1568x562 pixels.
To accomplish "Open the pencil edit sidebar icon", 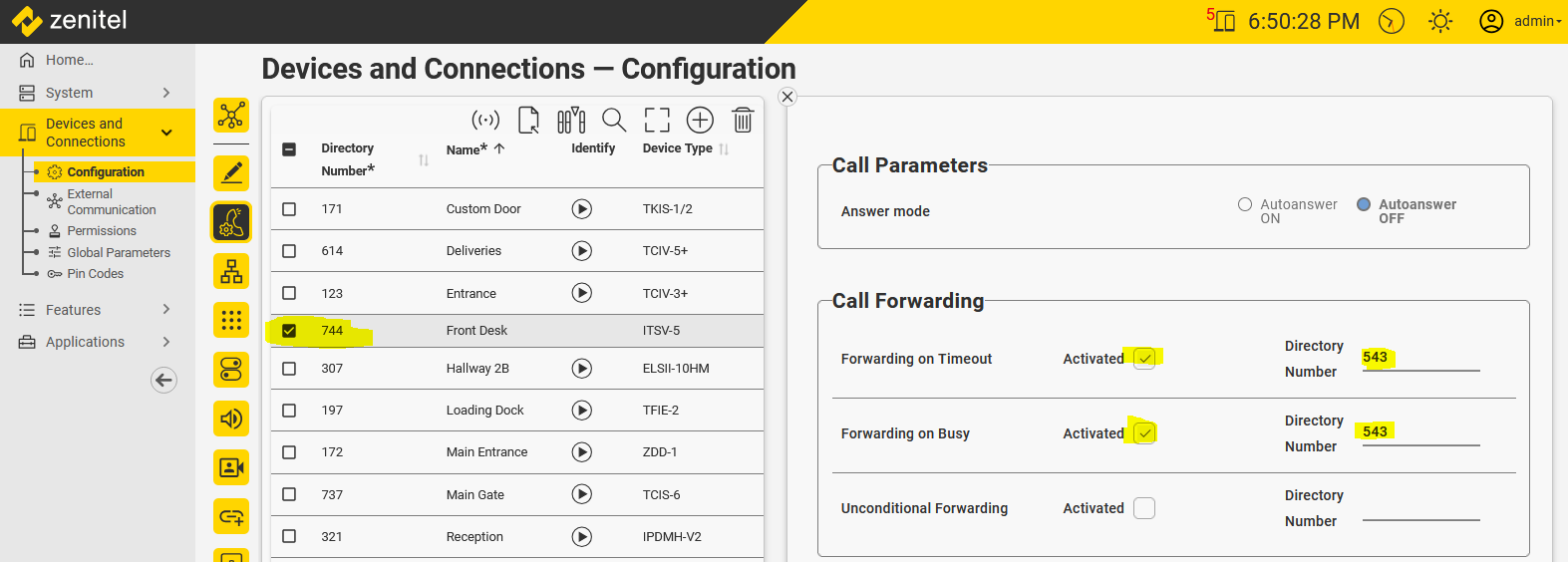I will point(231,172).
